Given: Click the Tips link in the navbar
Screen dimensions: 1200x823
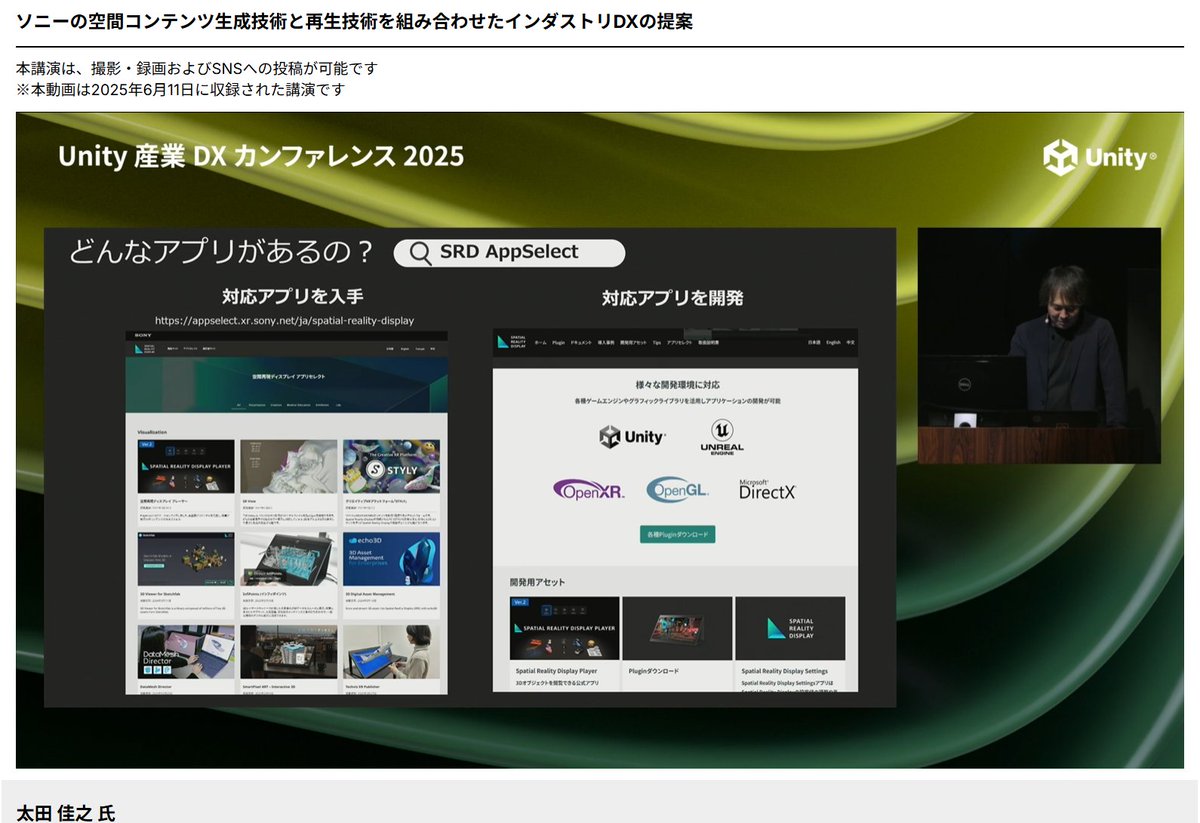Looking at the screenshot, I should 656,342.
